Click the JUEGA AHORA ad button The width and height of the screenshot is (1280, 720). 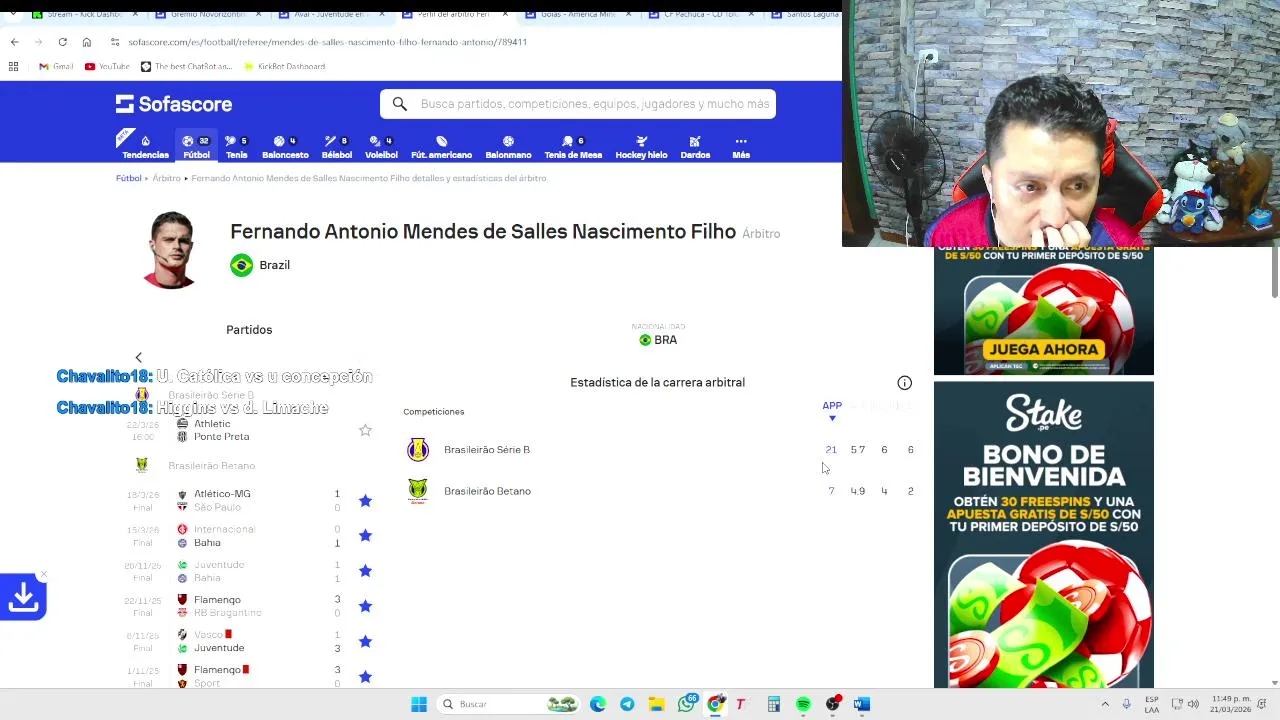tap(1043, 349)
